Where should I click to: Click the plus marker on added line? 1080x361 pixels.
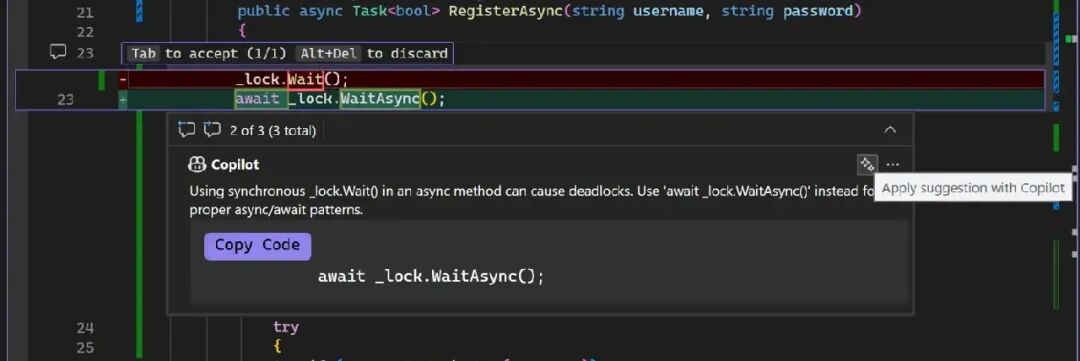tap(123, 100)
